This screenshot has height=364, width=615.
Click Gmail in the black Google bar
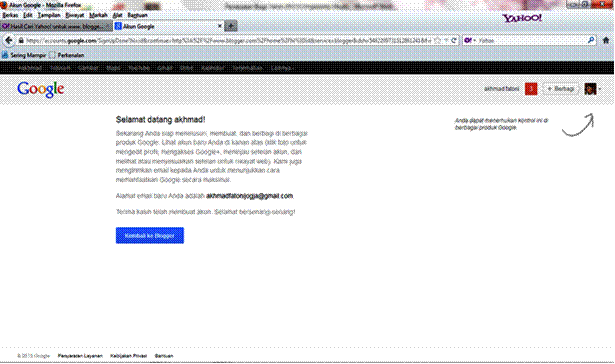click(x=165, y=68)
